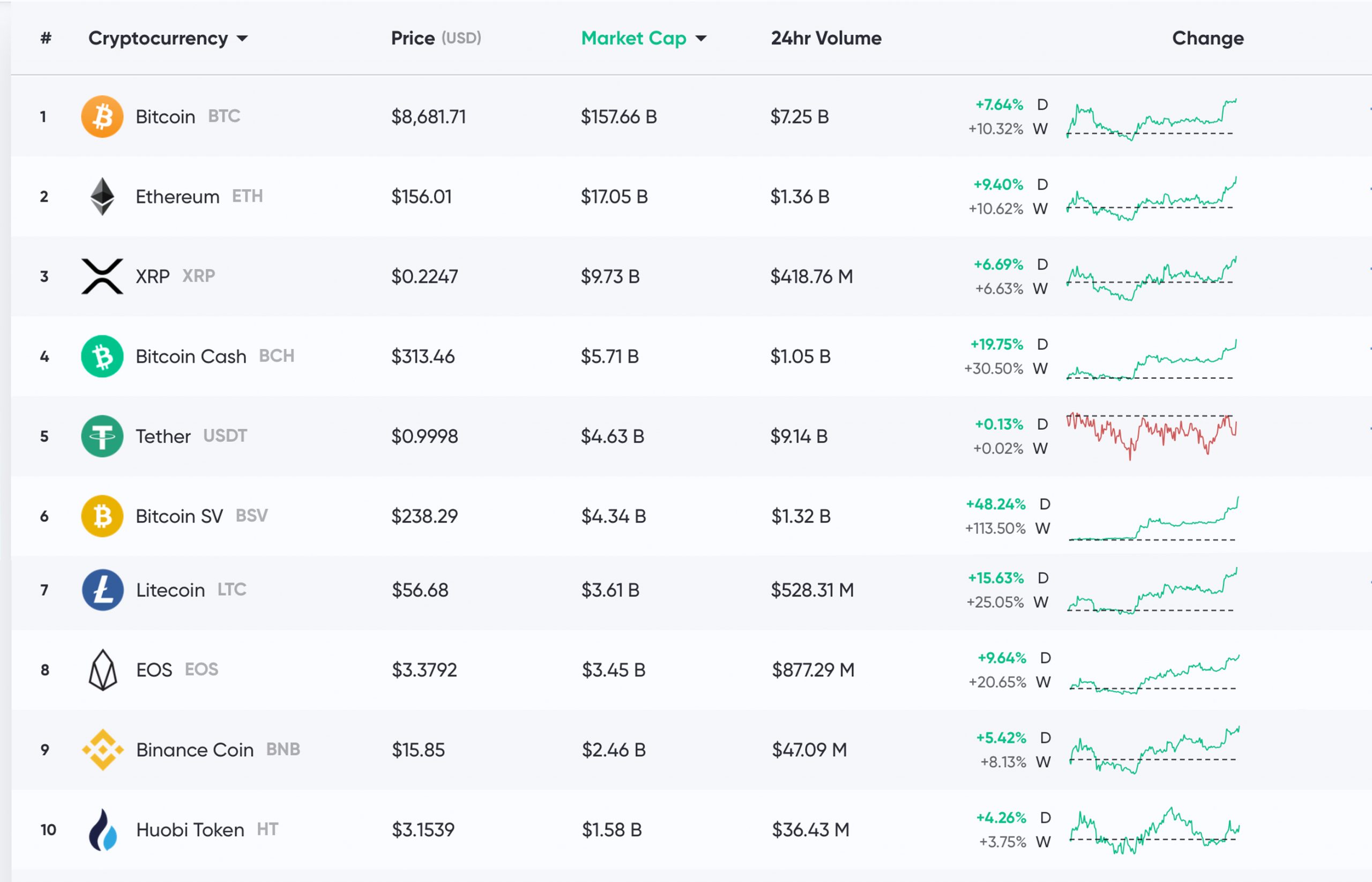Click Bitcoin SV daily change +48.24%

(x=996, y=504)
